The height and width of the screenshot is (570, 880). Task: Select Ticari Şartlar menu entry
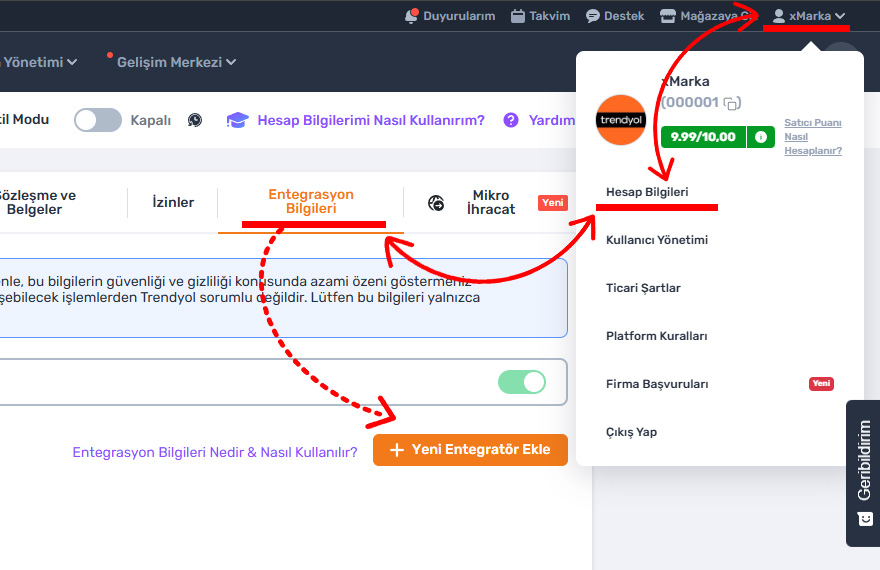point(643,288)
